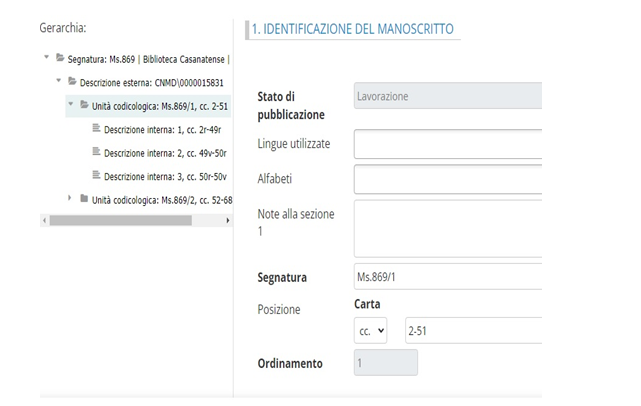Select Descrizione interna: 2, cc. 49v-50r
The height and width of the screenshot is (406, 641).
click(165, 152)
